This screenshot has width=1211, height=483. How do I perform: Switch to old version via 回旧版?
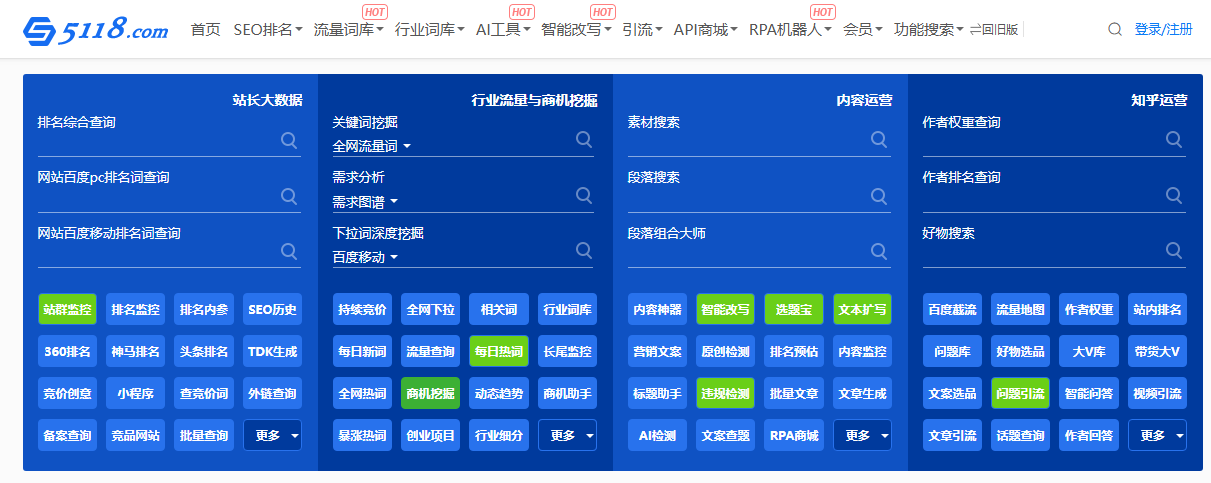(993, 30)
